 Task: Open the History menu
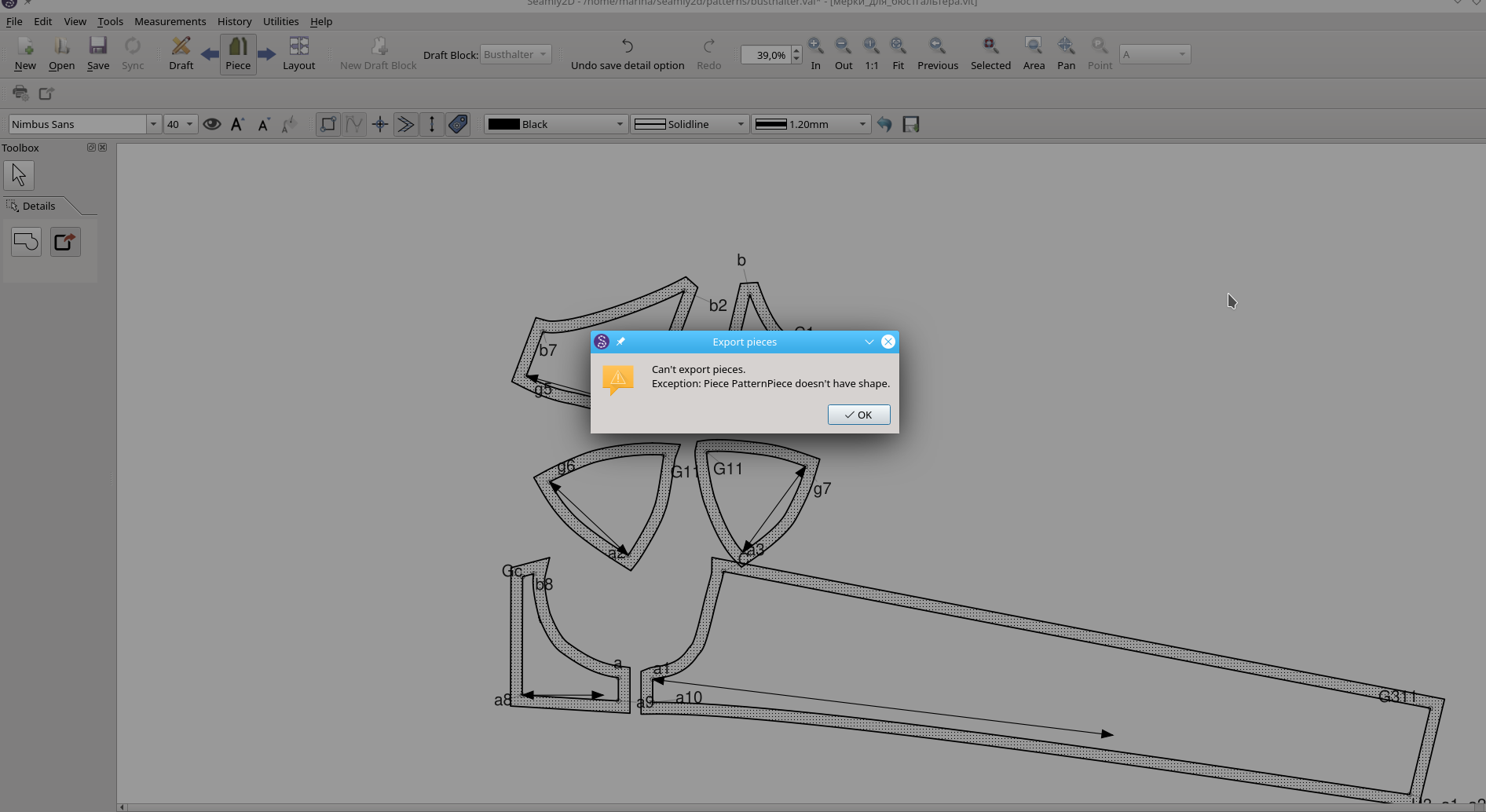(x=234, y=21)
